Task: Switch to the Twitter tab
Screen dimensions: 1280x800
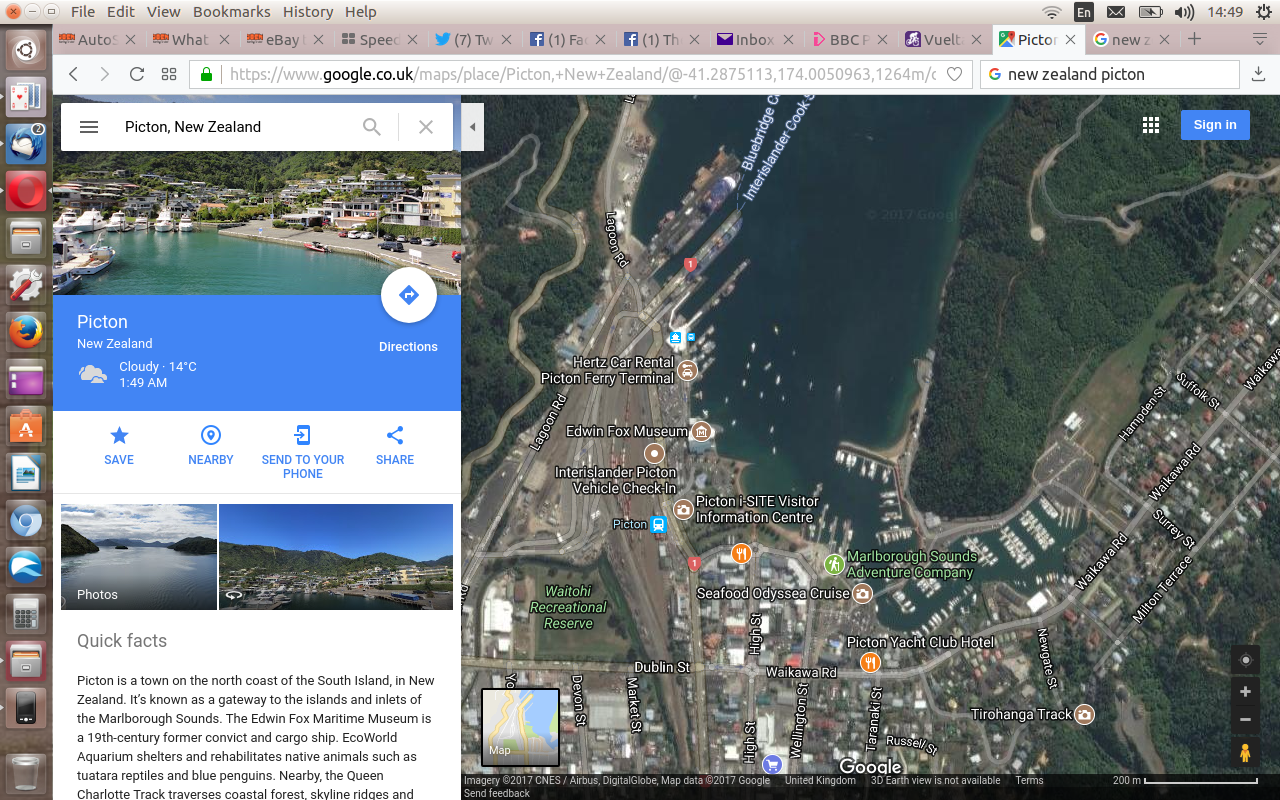Action: 472,40
